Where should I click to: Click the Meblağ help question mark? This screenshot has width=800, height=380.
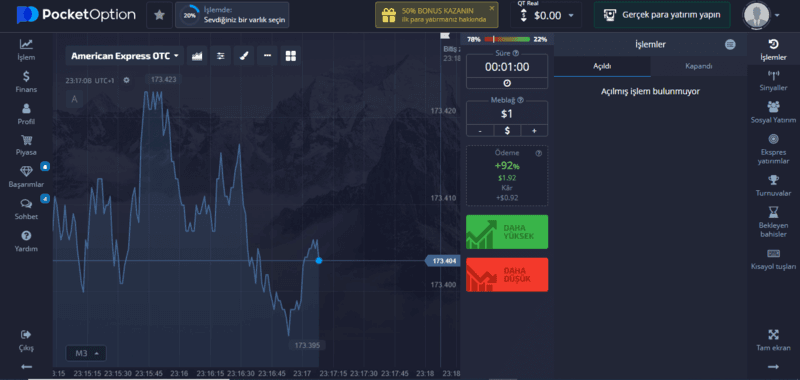click(x=520, y=100)
